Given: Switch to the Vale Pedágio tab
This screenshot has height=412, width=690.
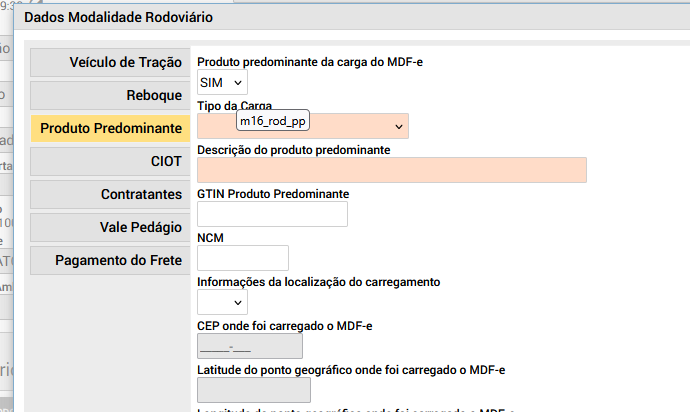Looking at the screenshot, I should (x=110, y=227).
